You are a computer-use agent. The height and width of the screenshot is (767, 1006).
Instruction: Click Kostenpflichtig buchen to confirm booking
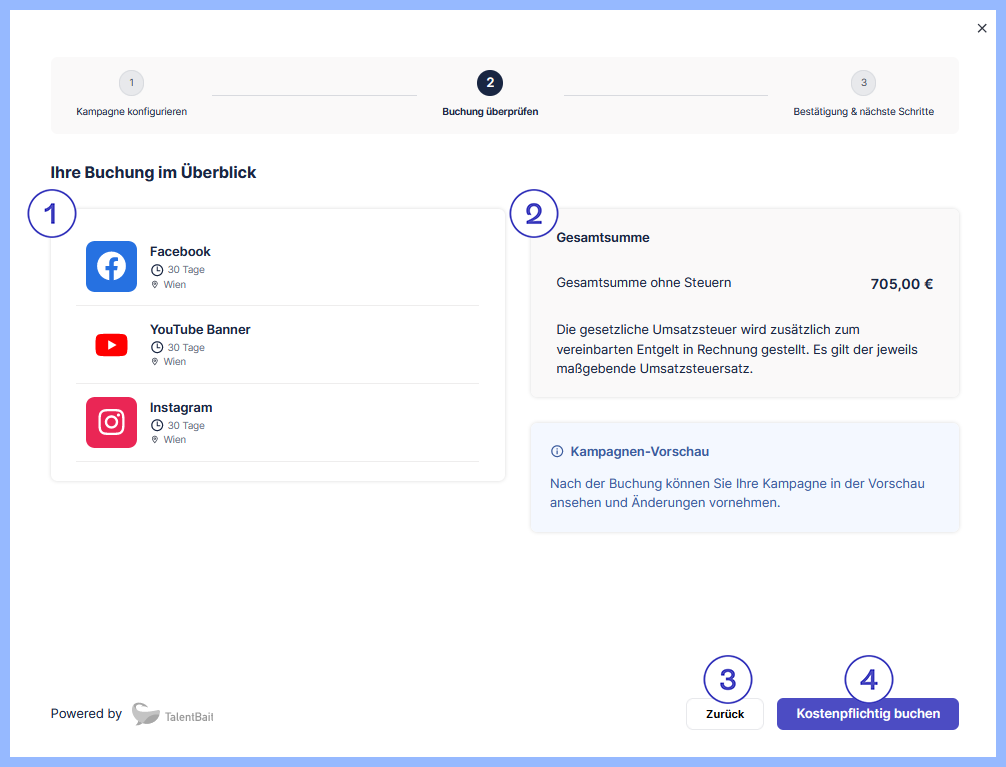click(x=867, y=714)
